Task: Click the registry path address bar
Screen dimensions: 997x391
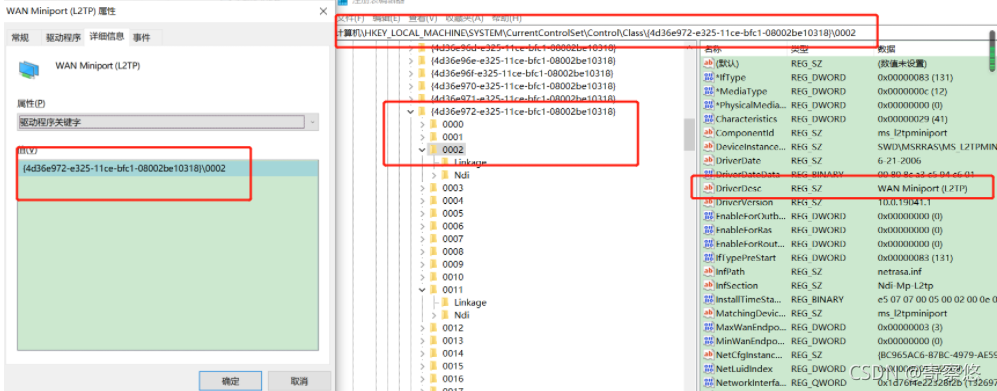Action: tap(607, 32)
